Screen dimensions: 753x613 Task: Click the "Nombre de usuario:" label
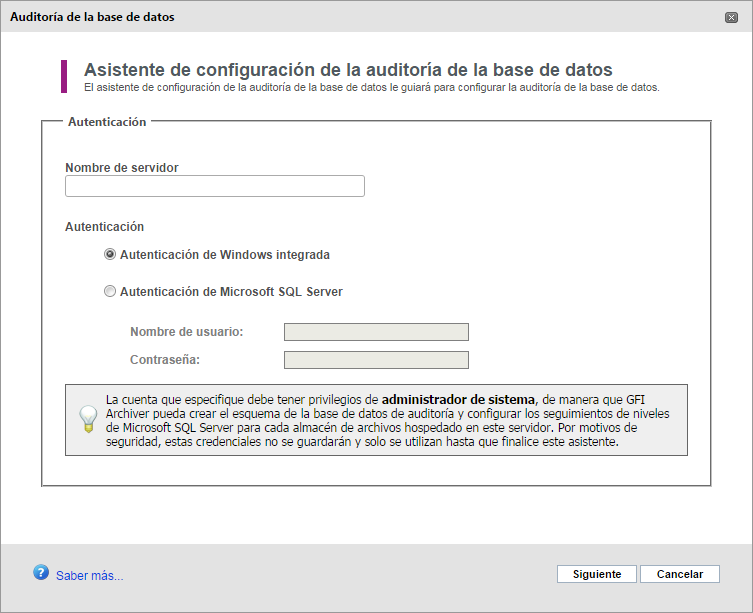(x=187, y=332)
